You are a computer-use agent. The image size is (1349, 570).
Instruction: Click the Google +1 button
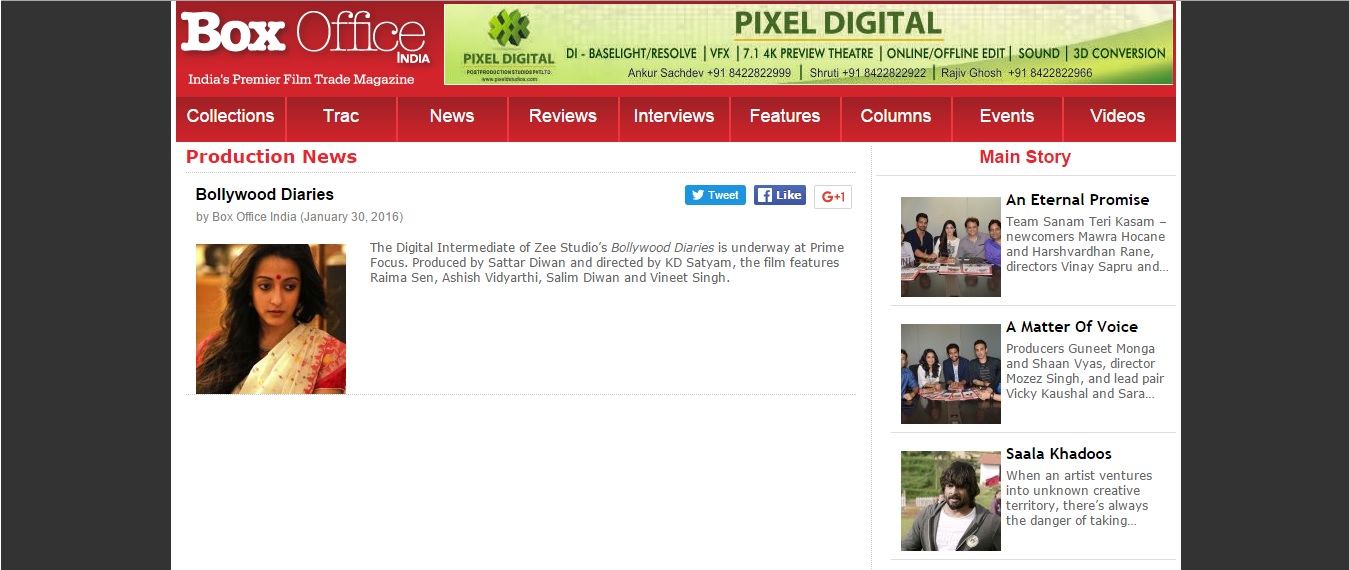click(832, 197)
